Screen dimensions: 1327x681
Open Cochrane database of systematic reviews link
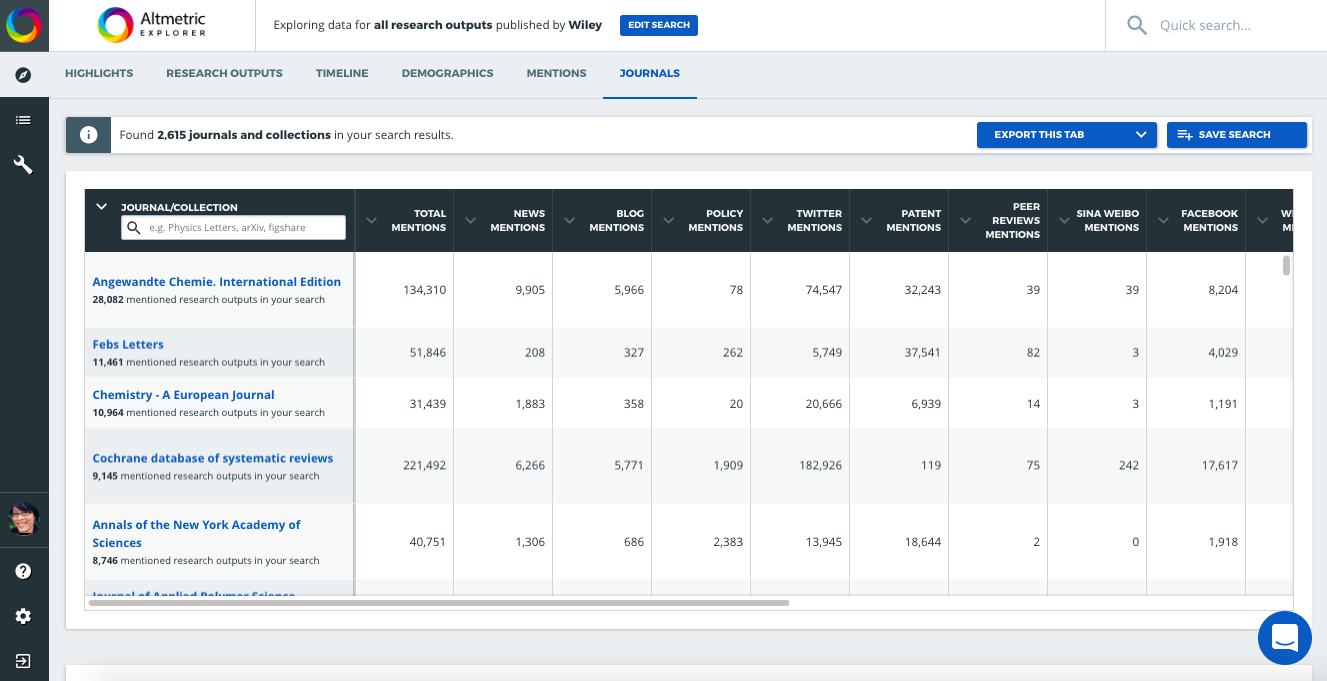coord(213,458)
